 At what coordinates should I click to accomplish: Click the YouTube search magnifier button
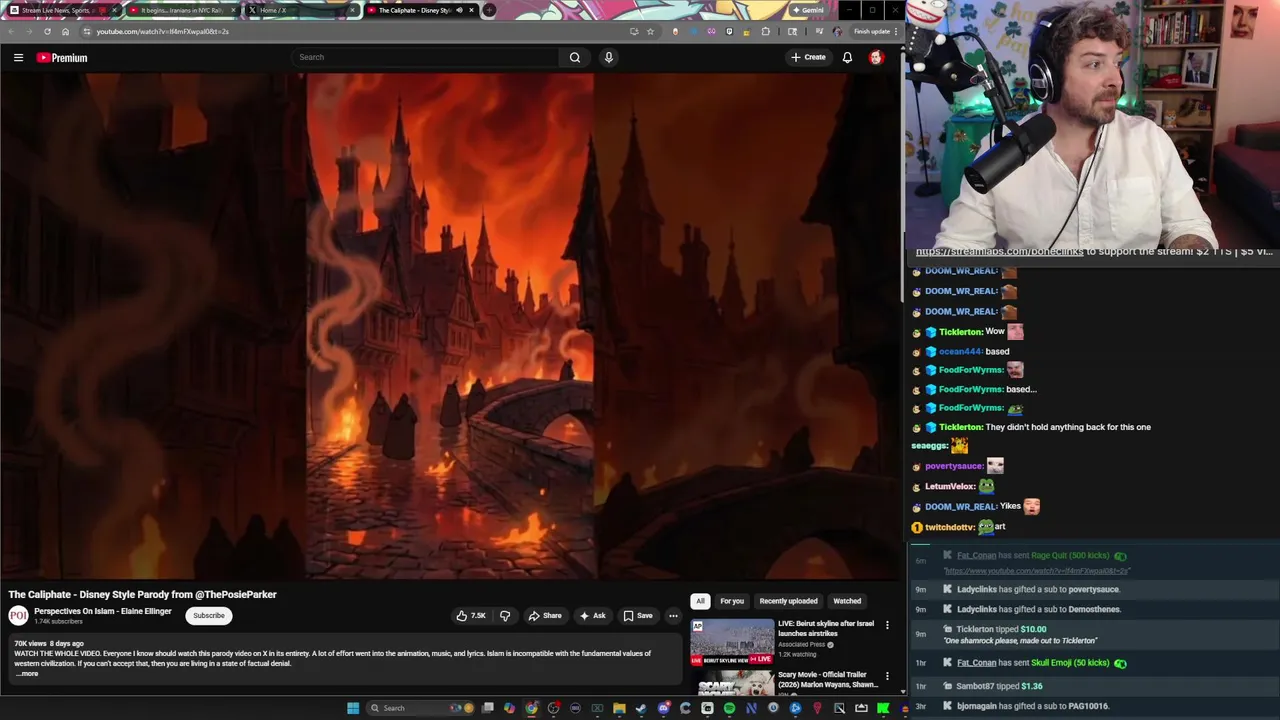click(575, 57)
